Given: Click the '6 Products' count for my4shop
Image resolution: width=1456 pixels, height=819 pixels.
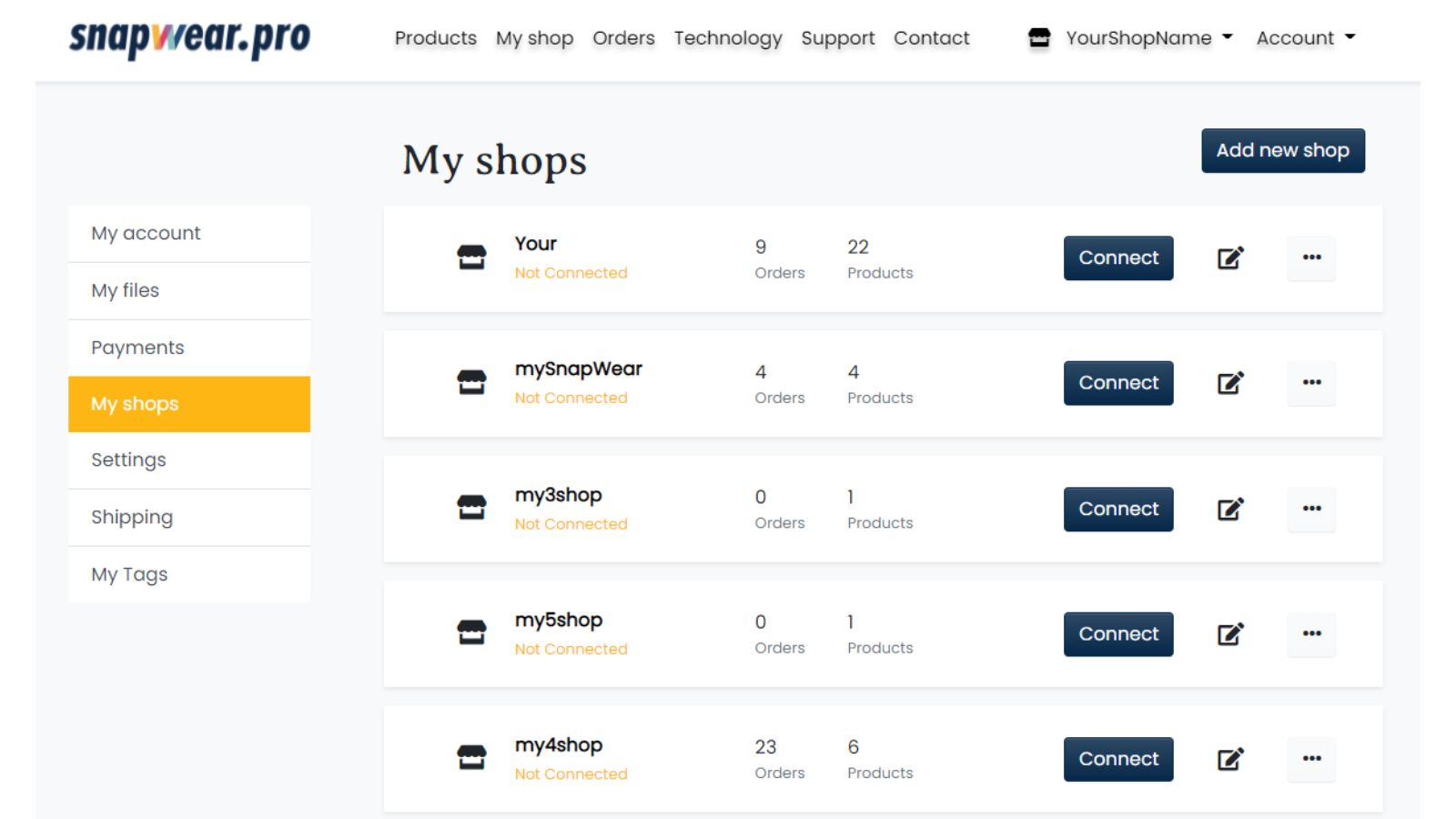Looking at the screenshot, I should click(879, 759).
